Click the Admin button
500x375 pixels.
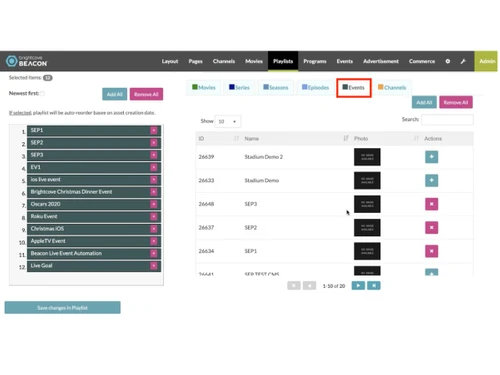[486, 61]
